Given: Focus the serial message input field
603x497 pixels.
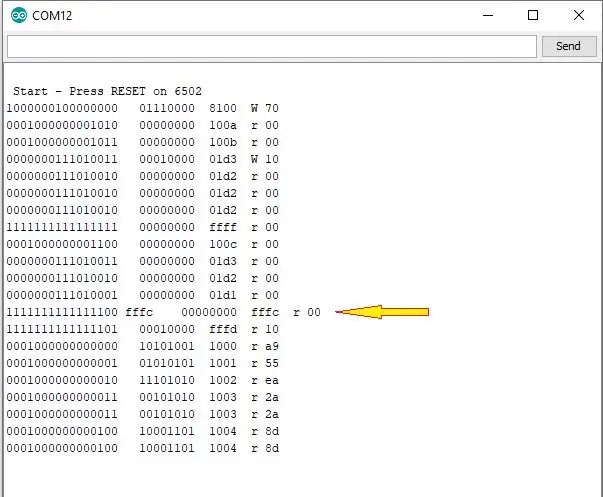Looking at the screenshot, I should click(x=272, y=47).
